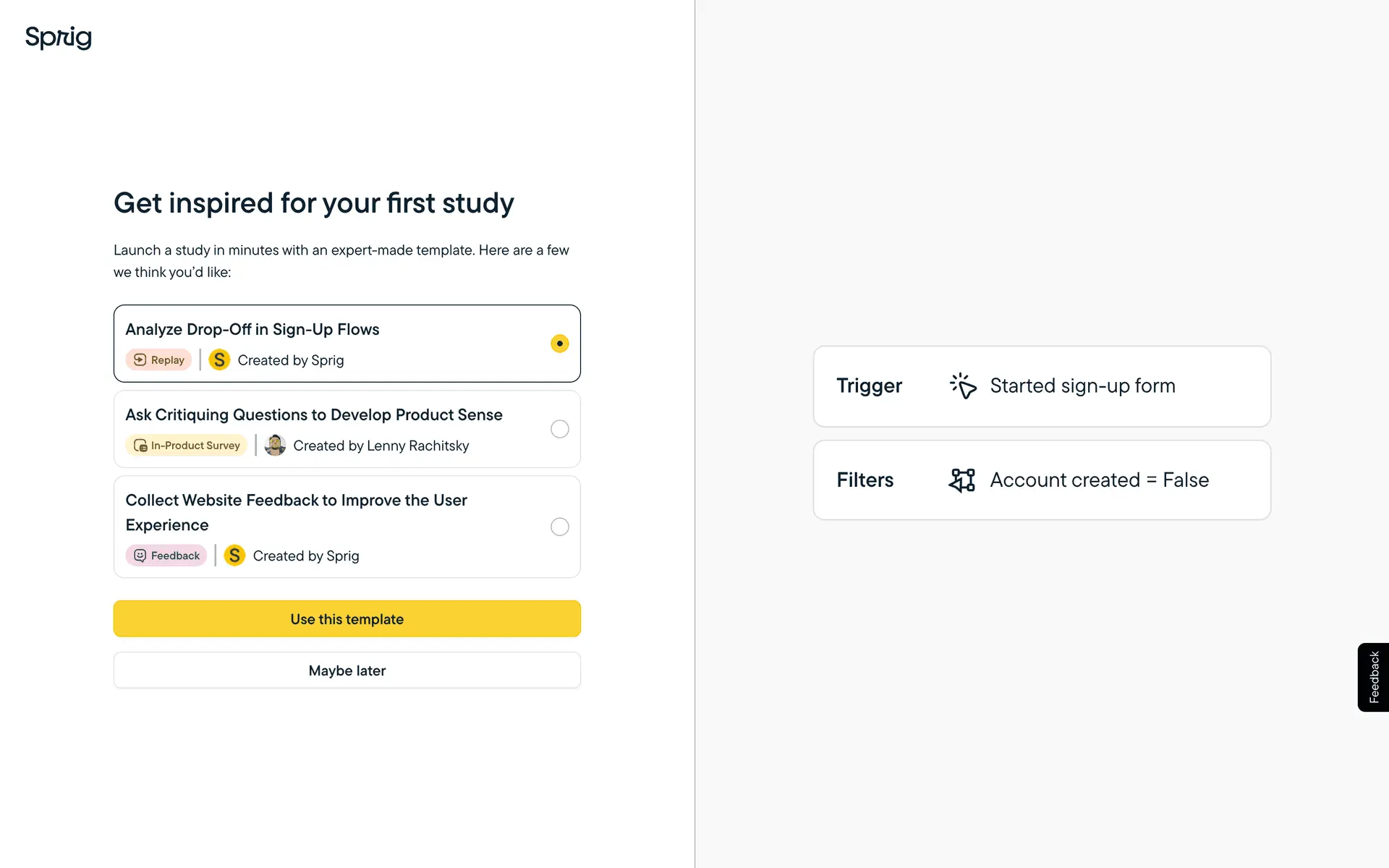Click the Feedback tag smiley icon
This screenshot has height=868, width=1389.
point(140,556)
